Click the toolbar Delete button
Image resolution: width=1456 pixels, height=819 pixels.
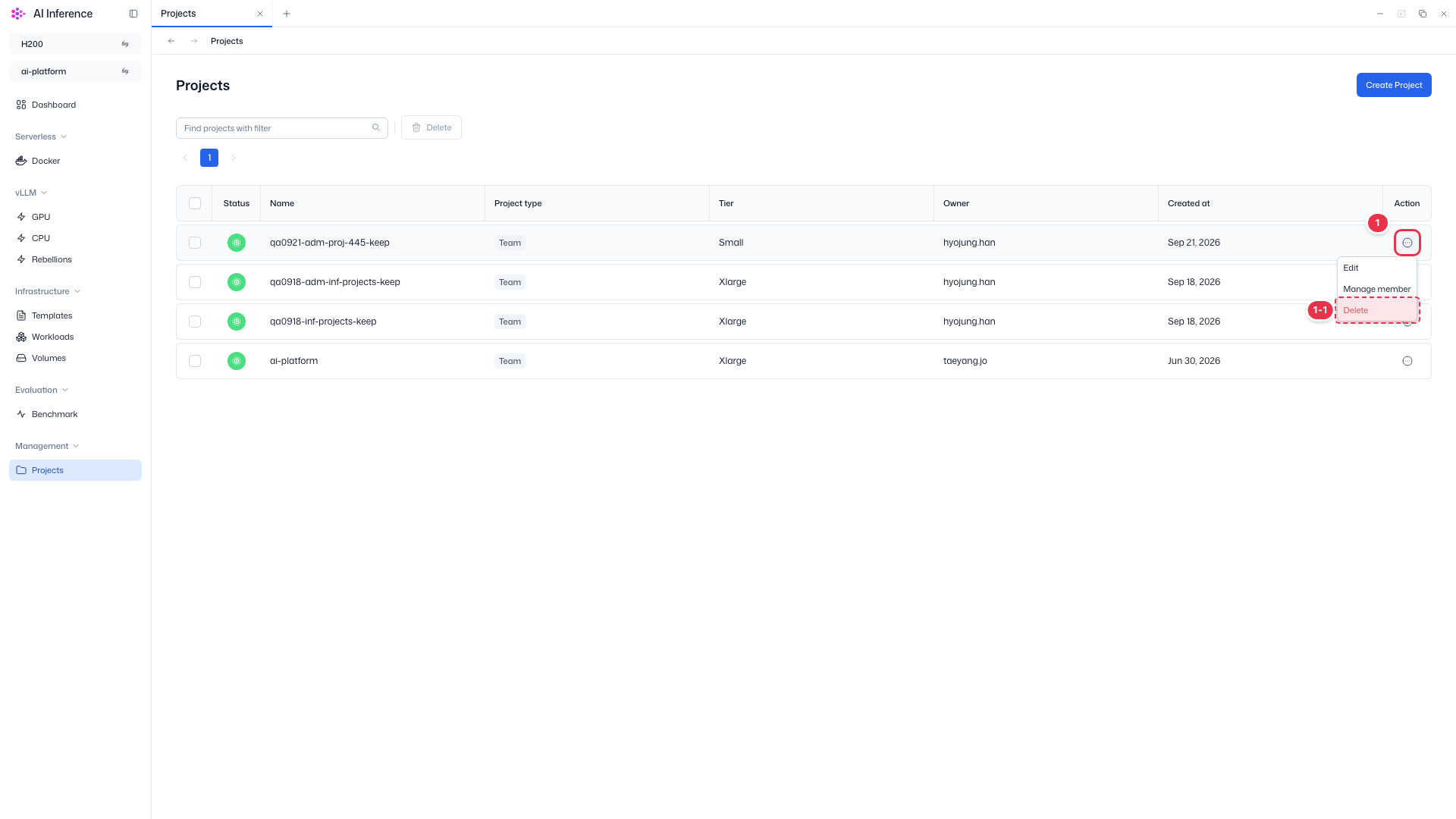431,127
